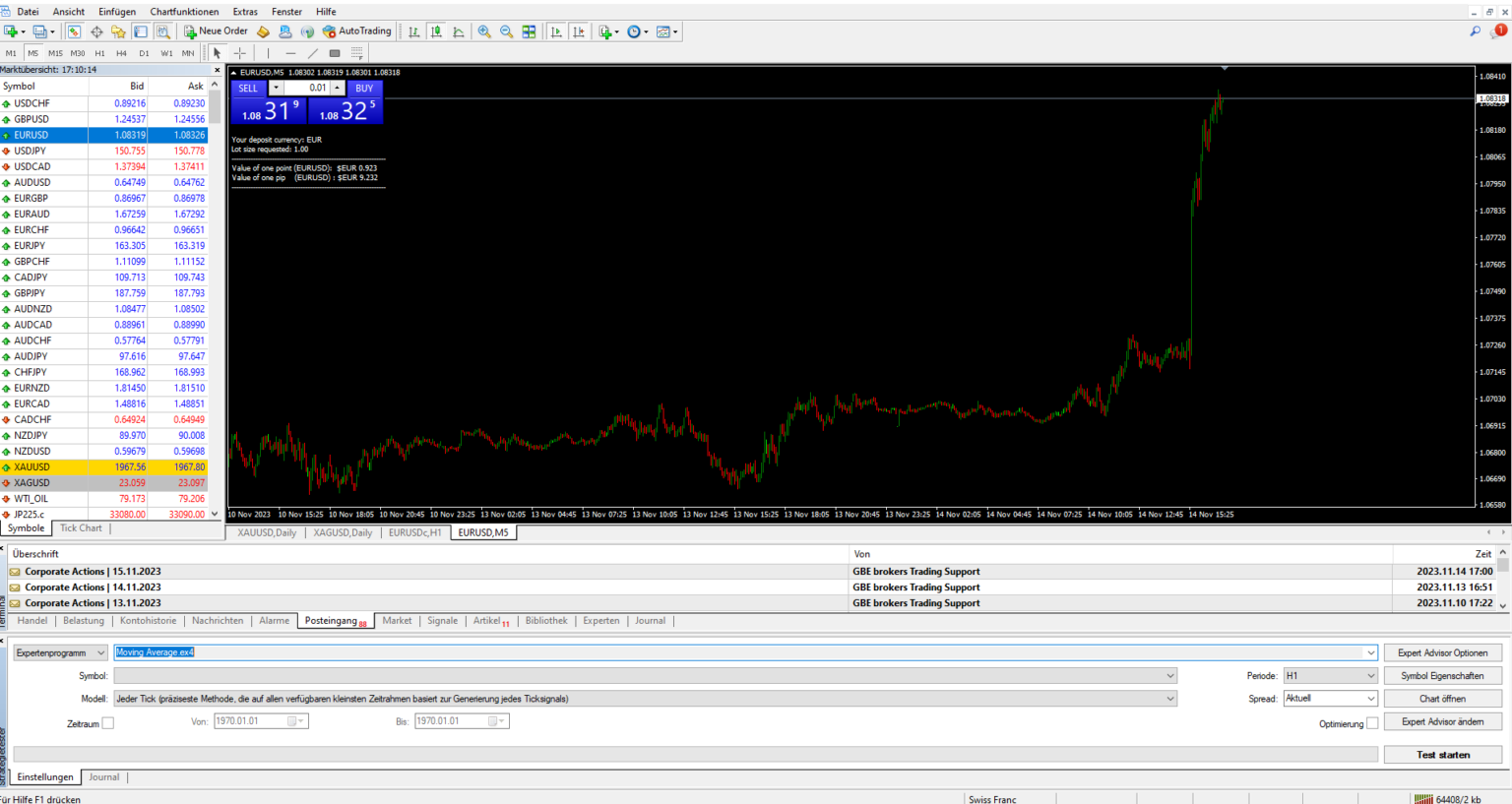
Task: Select the horizontal line tool
Action: click(x=290, y=52)
